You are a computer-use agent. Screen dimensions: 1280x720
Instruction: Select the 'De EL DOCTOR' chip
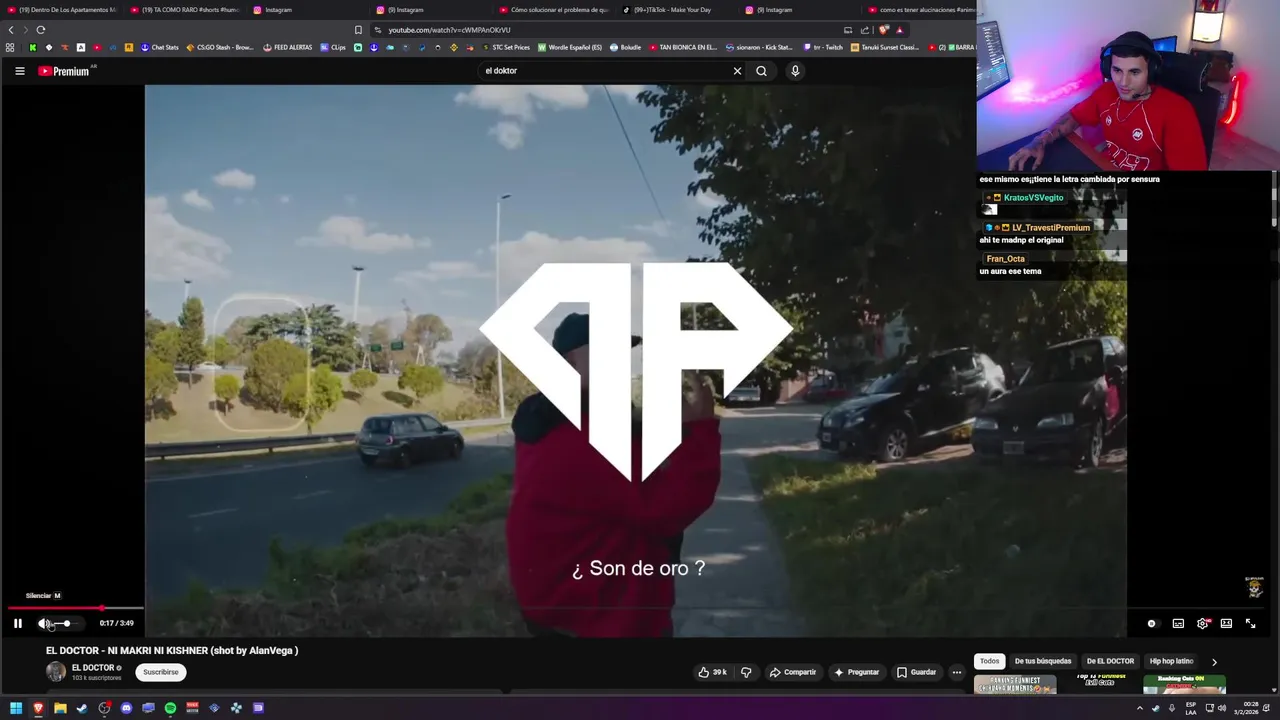click(x=1110, y=661)
